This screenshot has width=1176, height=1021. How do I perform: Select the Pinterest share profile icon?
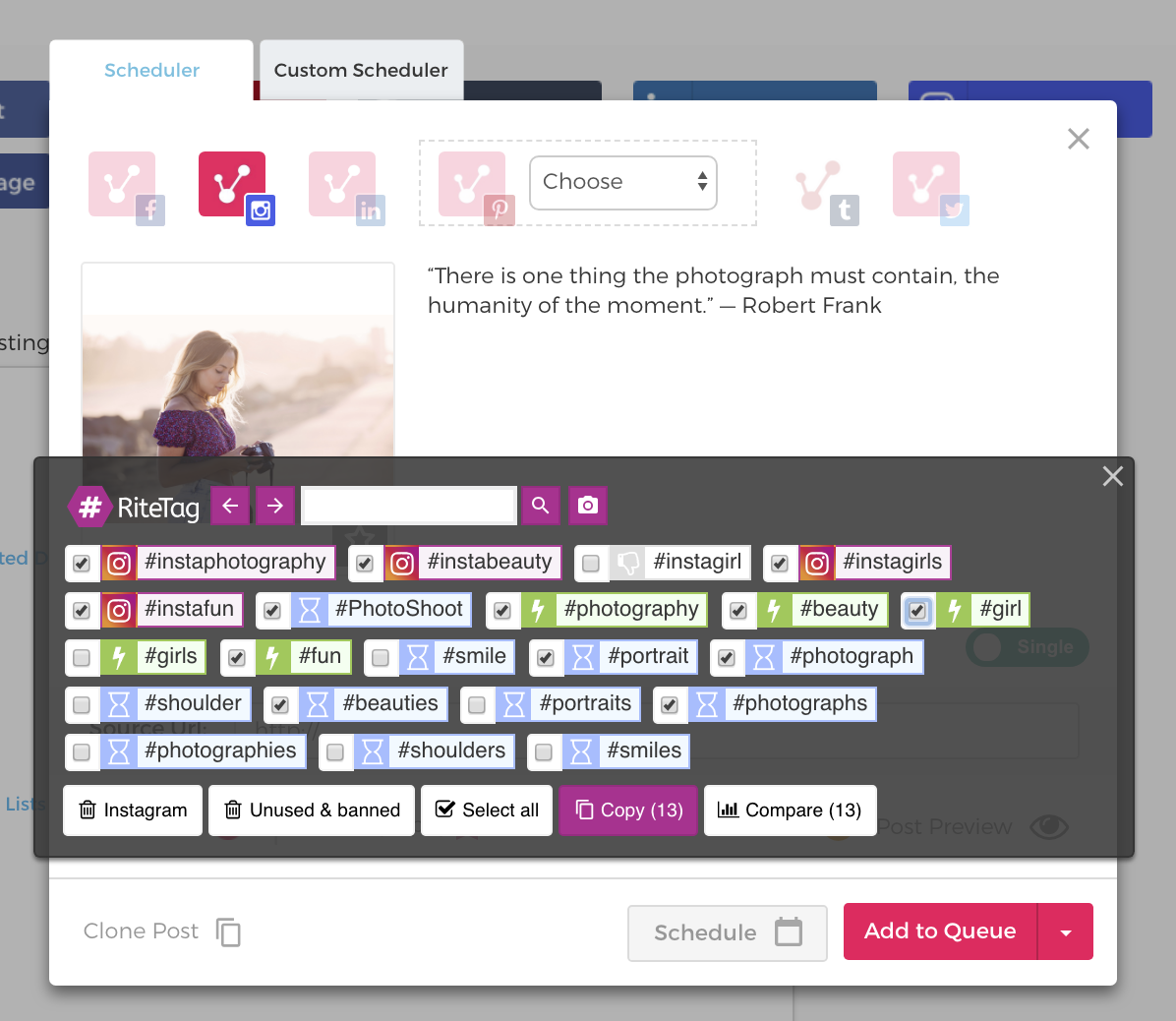click(x=476, y=188)
